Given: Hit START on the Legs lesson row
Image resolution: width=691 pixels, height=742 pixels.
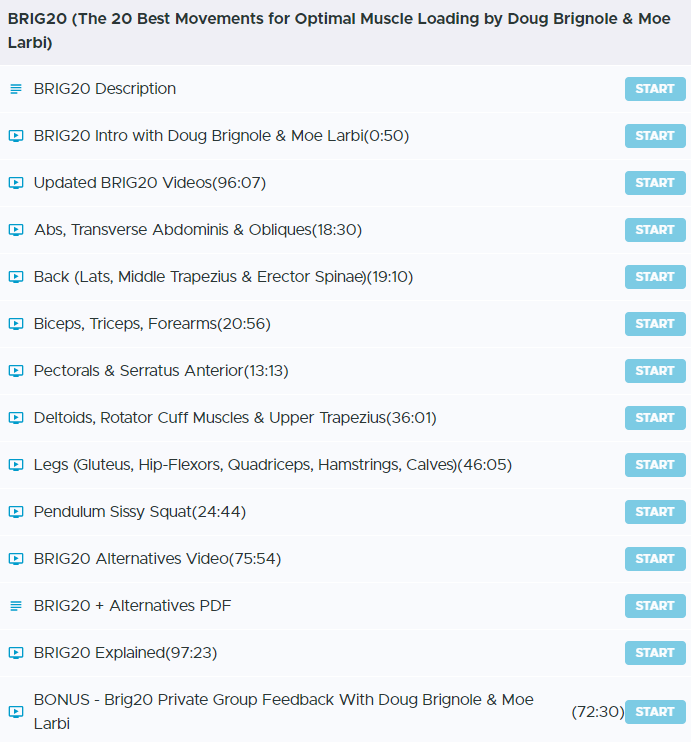Looking at the screenshot, I should (655, 465).
